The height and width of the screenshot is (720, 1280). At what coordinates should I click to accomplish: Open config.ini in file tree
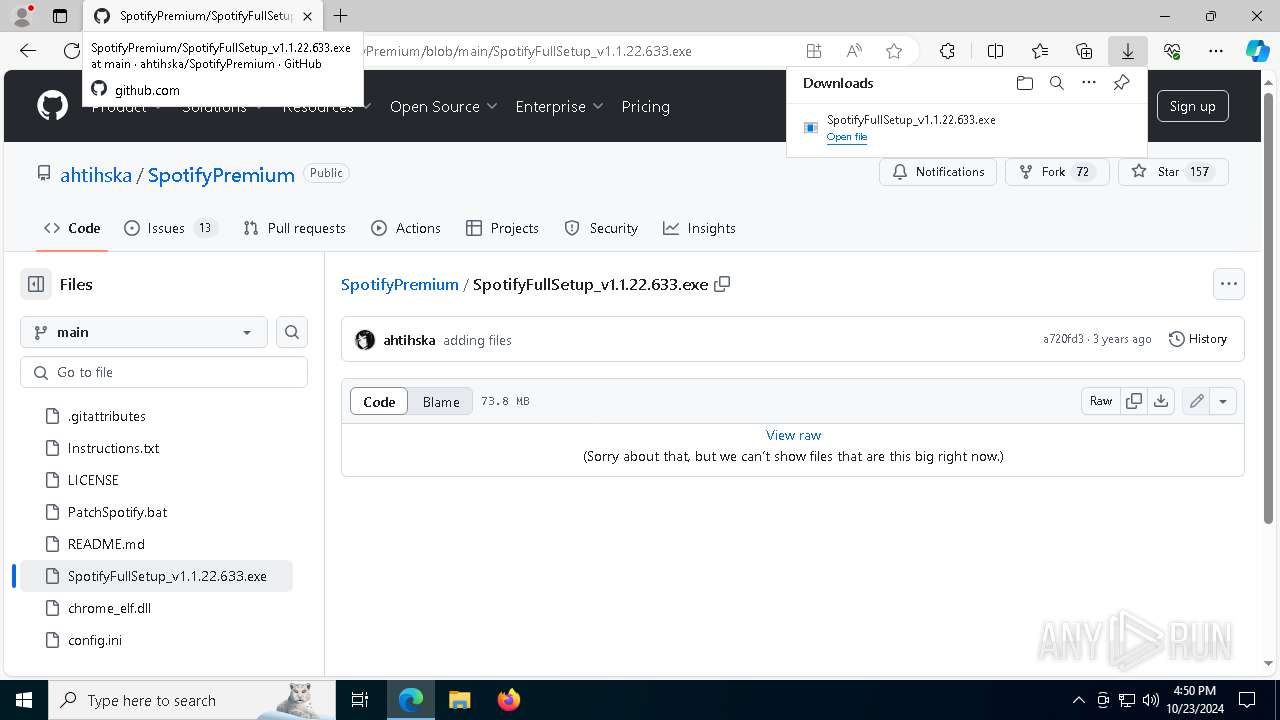coord(95,640)
